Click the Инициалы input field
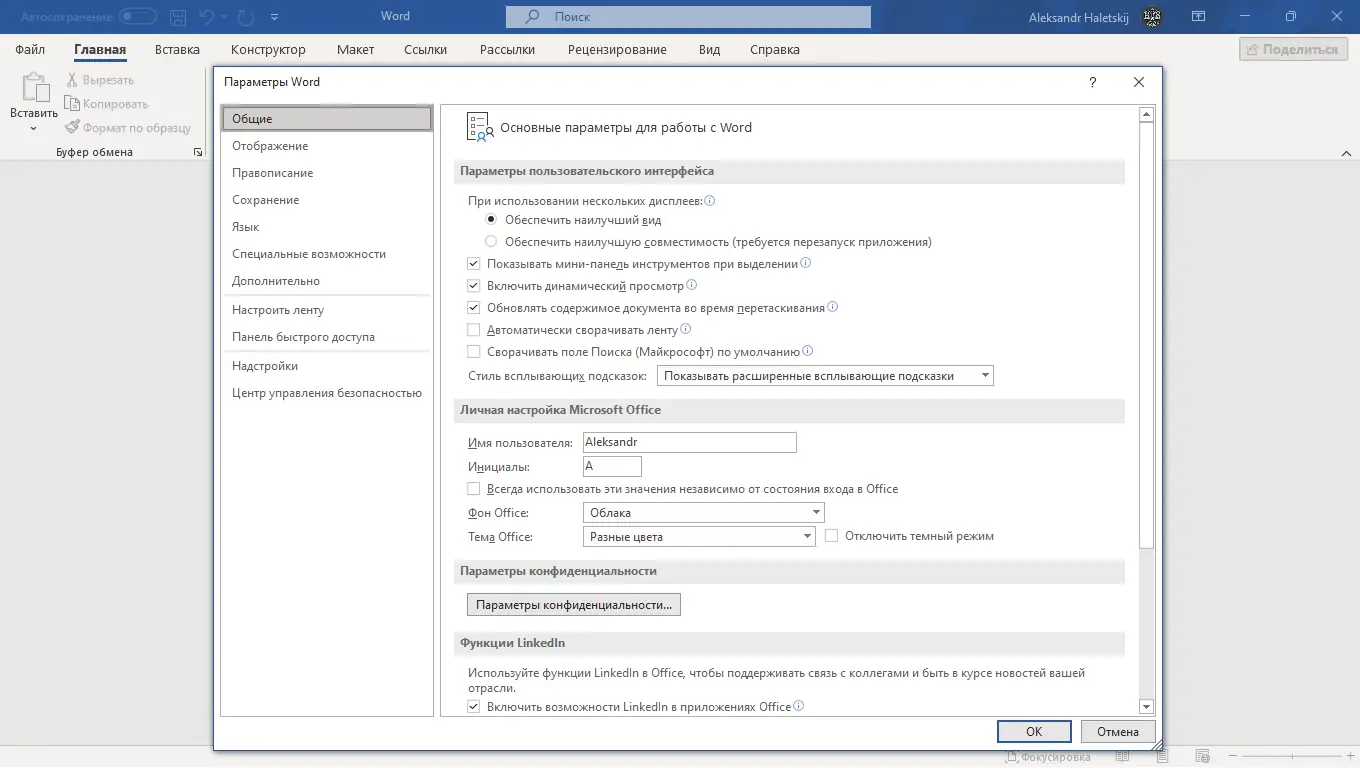This screenshot has height=768, width=1360. click(612, 467)
